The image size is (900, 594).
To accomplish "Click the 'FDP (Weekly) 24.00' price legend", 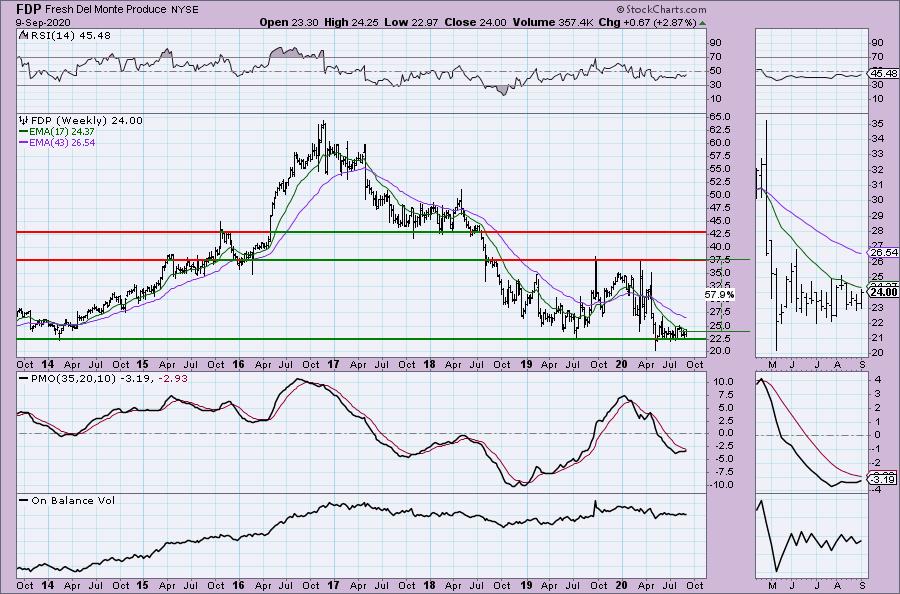I will [x=86, y=121].
